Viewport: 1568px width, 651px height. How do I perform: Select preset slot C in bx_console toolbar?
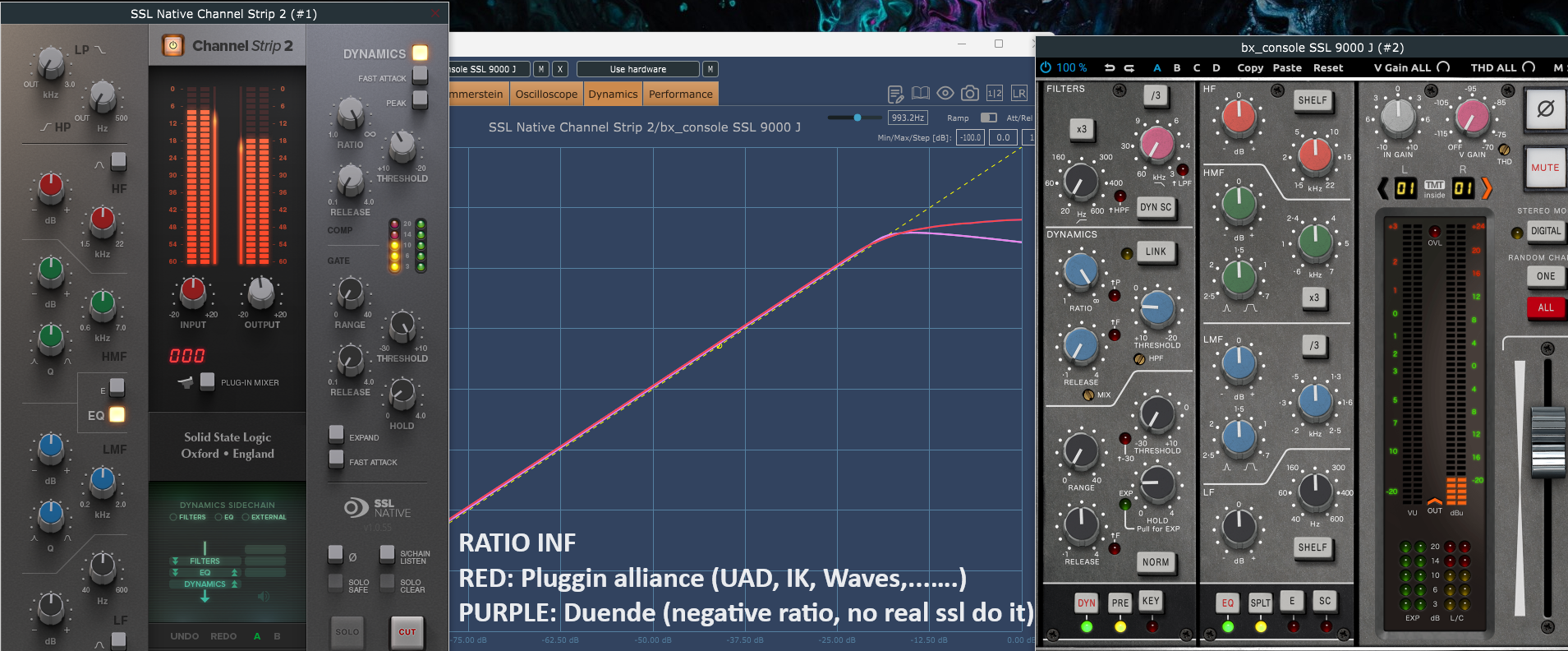click(1197, 67)
